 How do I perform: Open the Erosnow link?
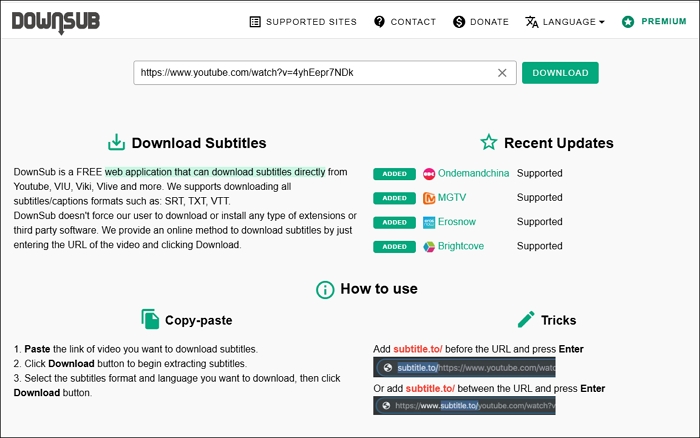pyautogui.click(x=457, y=221)
